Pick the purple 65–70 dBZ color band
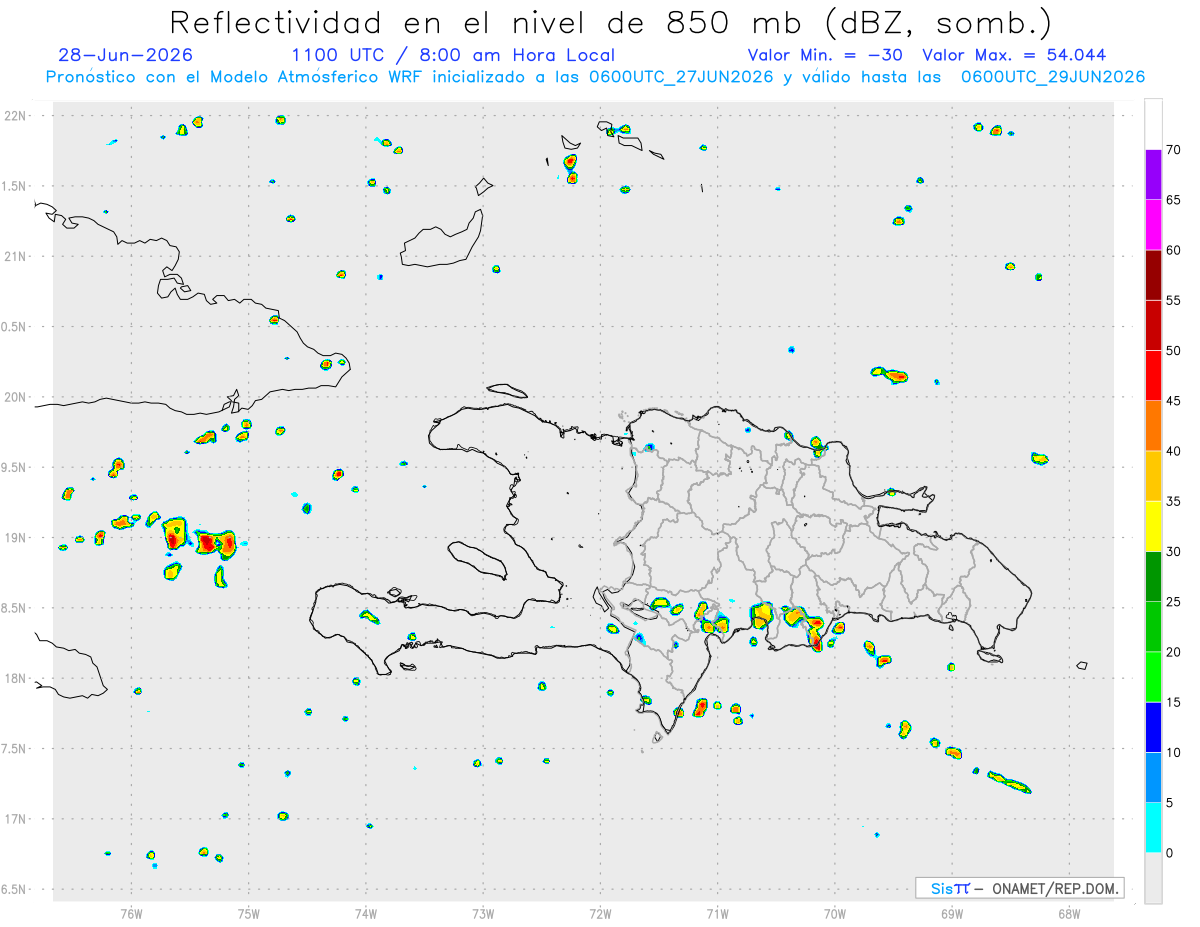This screenshot has height=927, width=1200. 1153,175
